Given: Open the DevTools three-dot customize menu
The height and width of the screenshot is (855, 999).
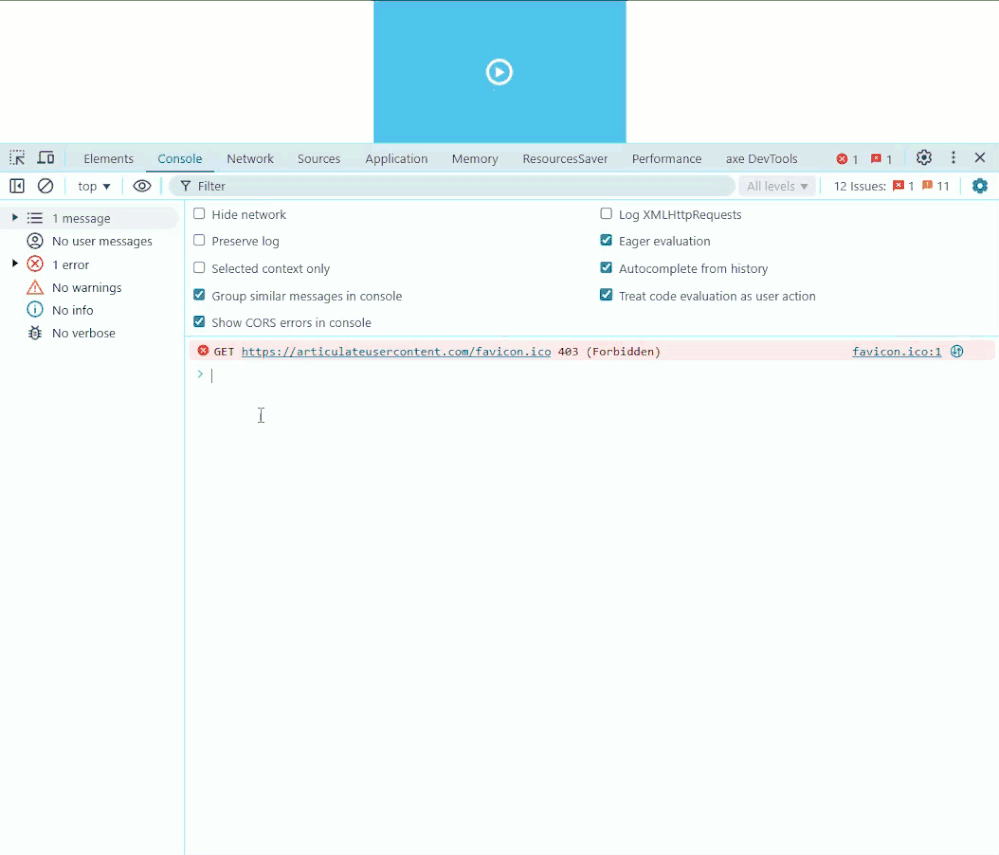Looking at the screenshot, I should [953, 157].
